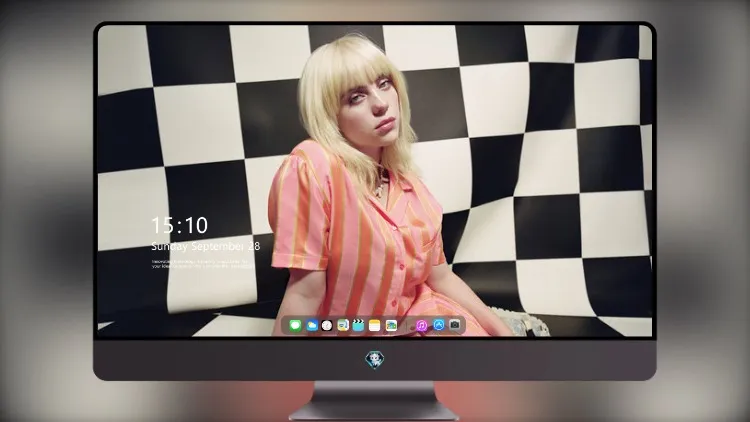Open the yellow Notes app in the dock
Screen dimensions: 750x422
pos(375,325)
